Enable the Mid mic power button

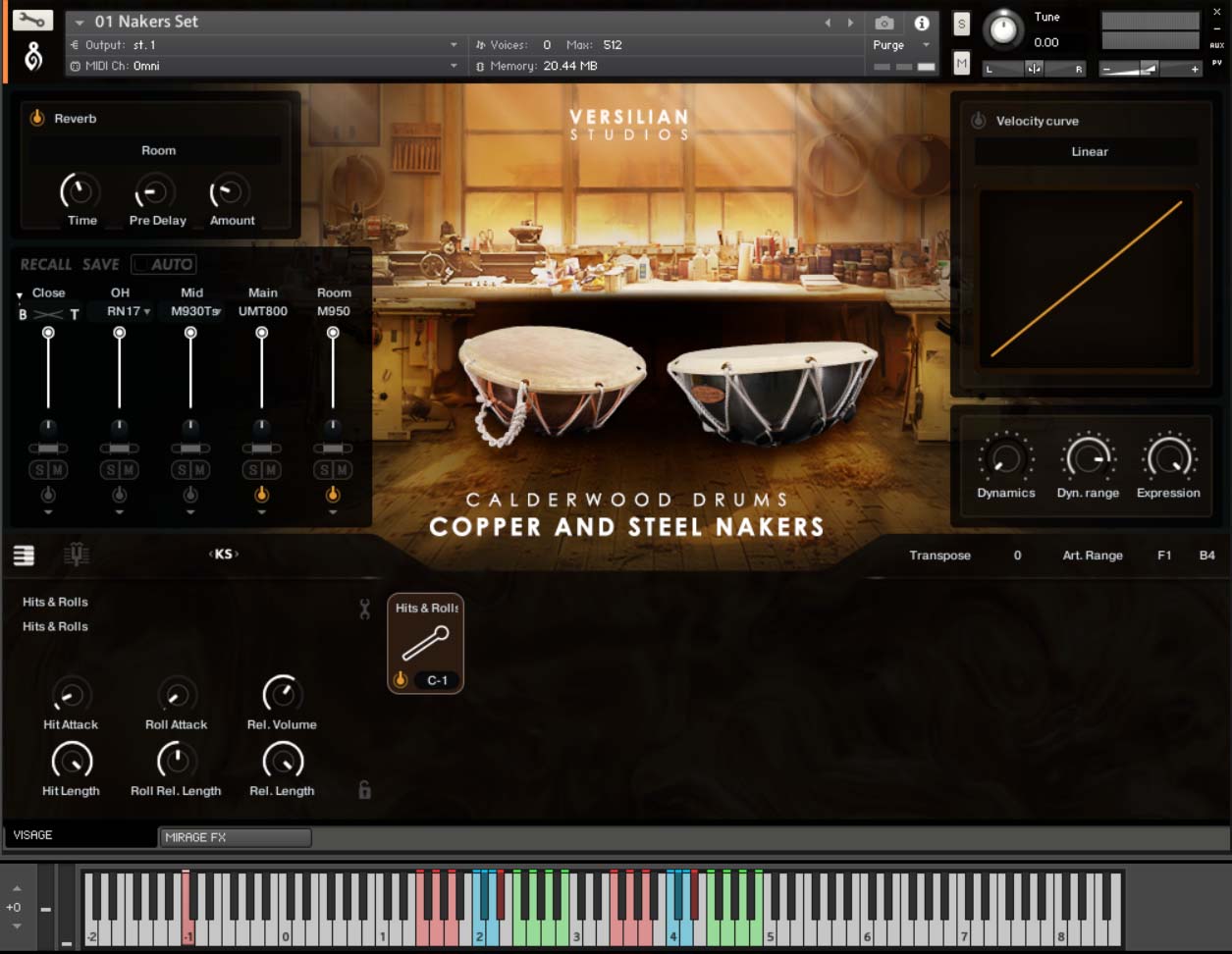(190, 495)
